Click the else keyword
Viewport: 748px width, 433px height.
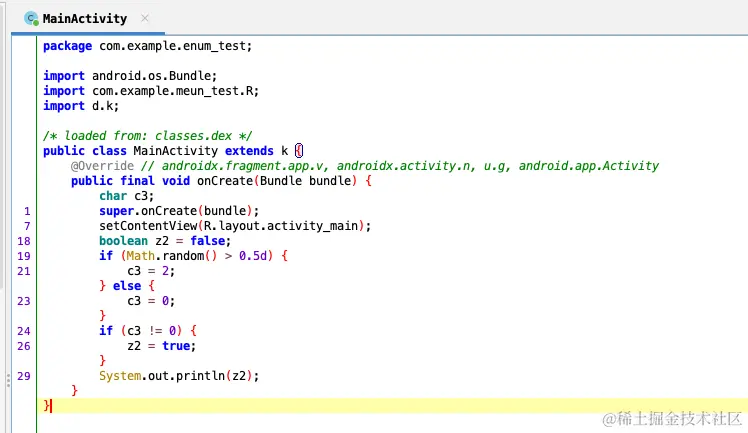click(x=127, y=286)
